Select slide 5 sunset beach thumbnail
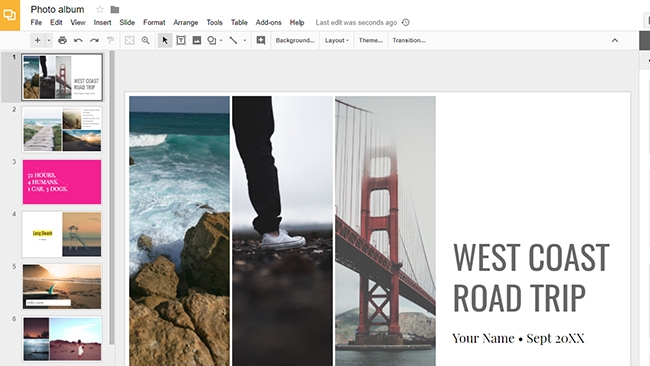The width and height of the screenshot is (650, 366). [62, 286]
